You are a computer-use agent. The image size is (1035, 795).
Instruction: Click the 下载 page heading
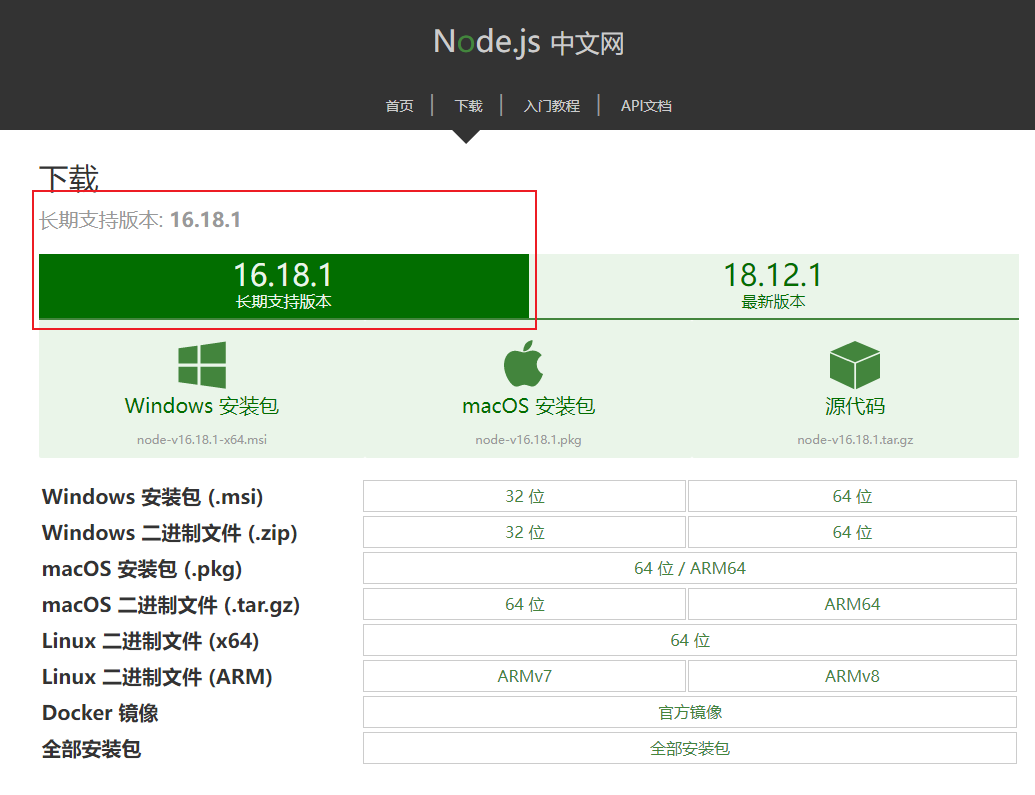pos(69,178)
